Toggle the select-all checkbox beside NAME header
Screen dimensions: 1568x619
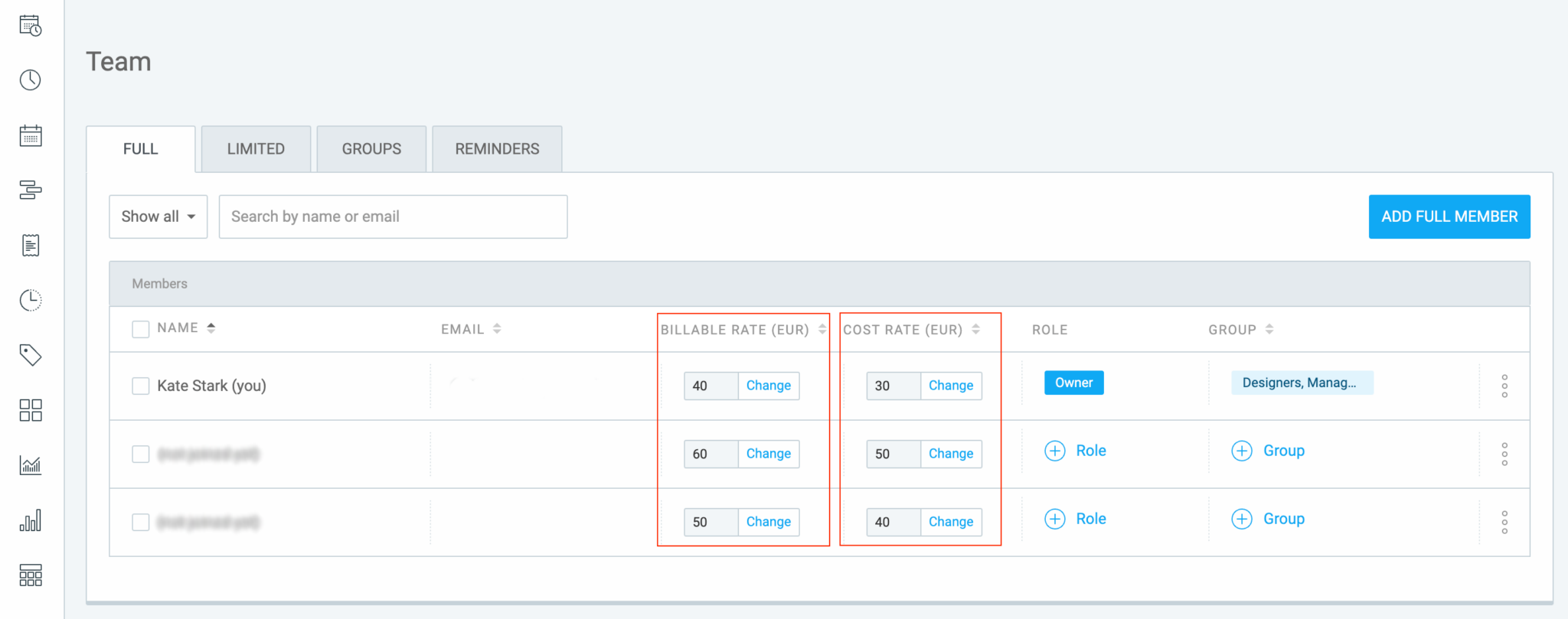(x=141, y=329)
